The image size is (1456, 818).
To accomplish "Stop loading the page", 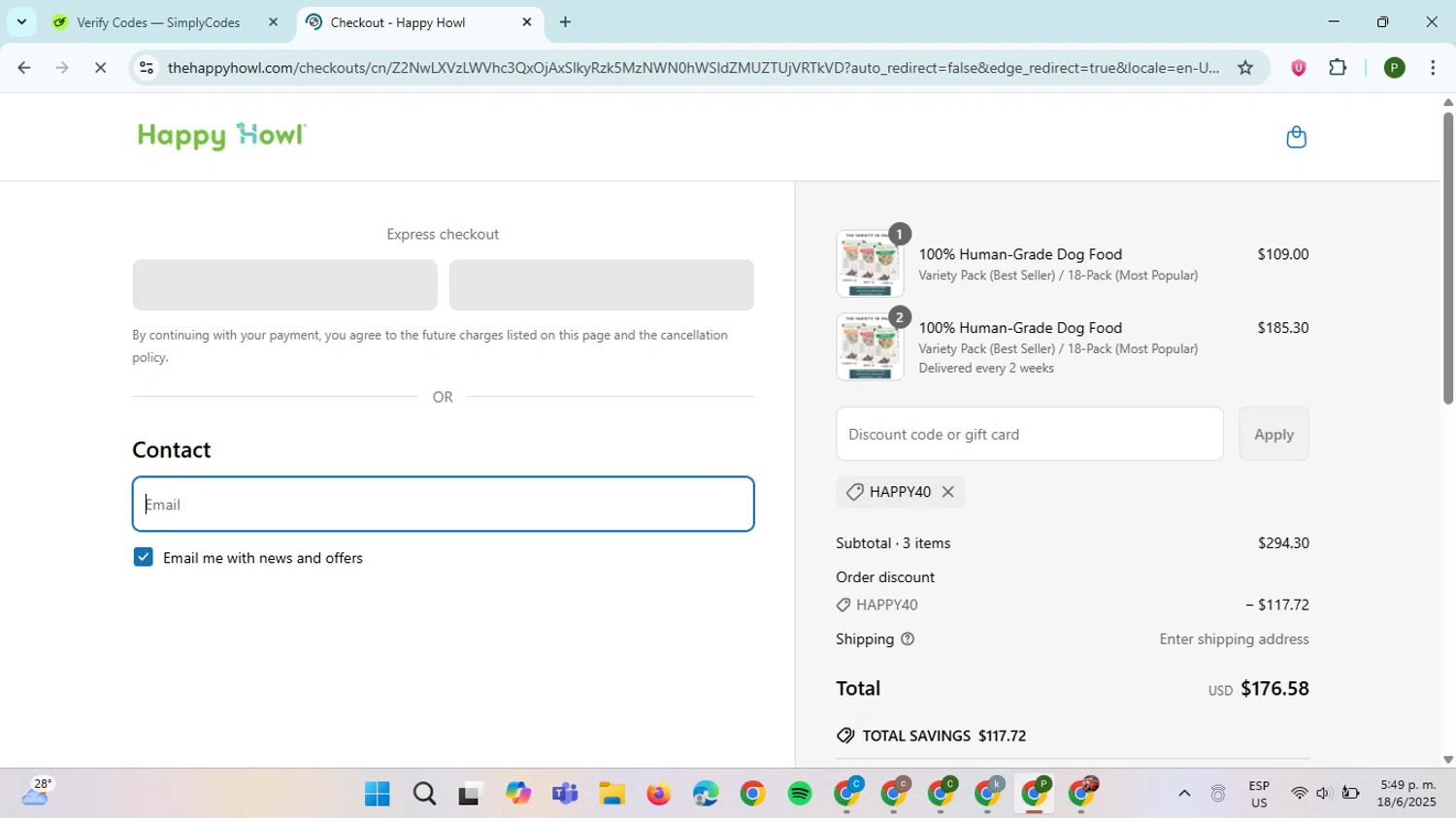I will (x=101, y=68).
